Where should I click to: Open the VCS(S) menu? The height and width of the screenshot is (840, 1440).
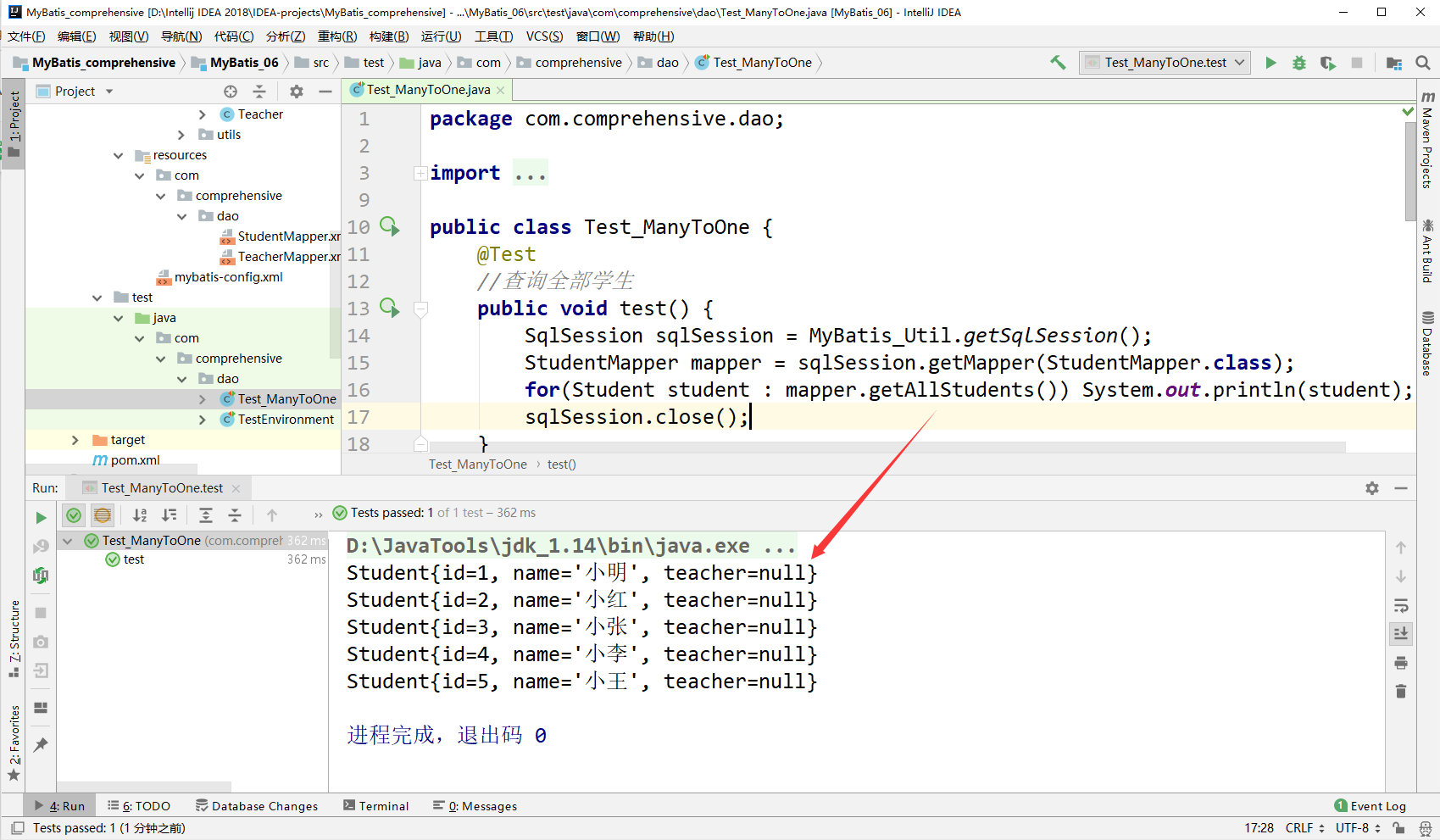coord(544,36)
